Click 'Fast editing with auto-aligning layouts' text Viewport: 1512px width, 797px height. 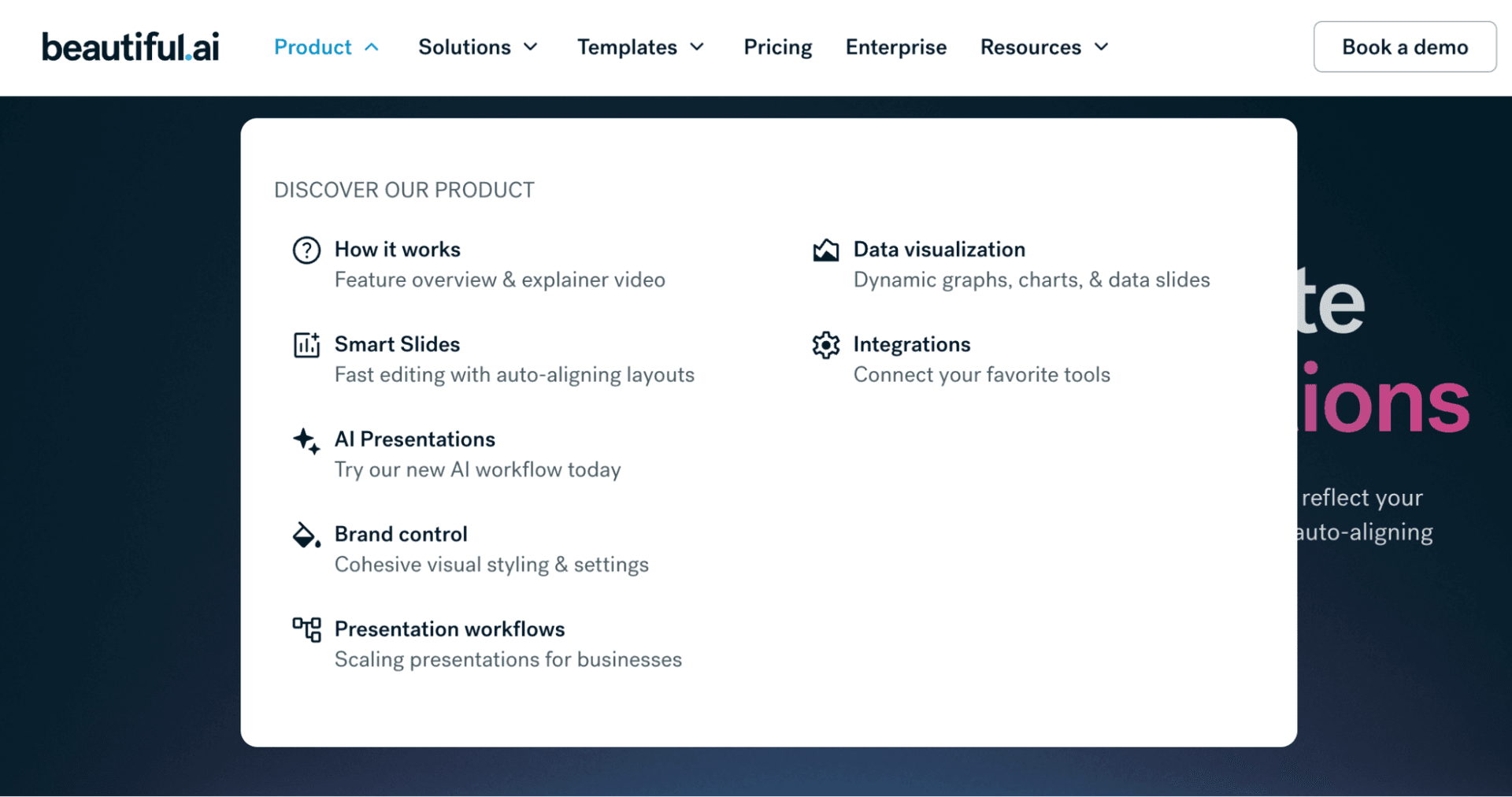(x=514, y=375)
